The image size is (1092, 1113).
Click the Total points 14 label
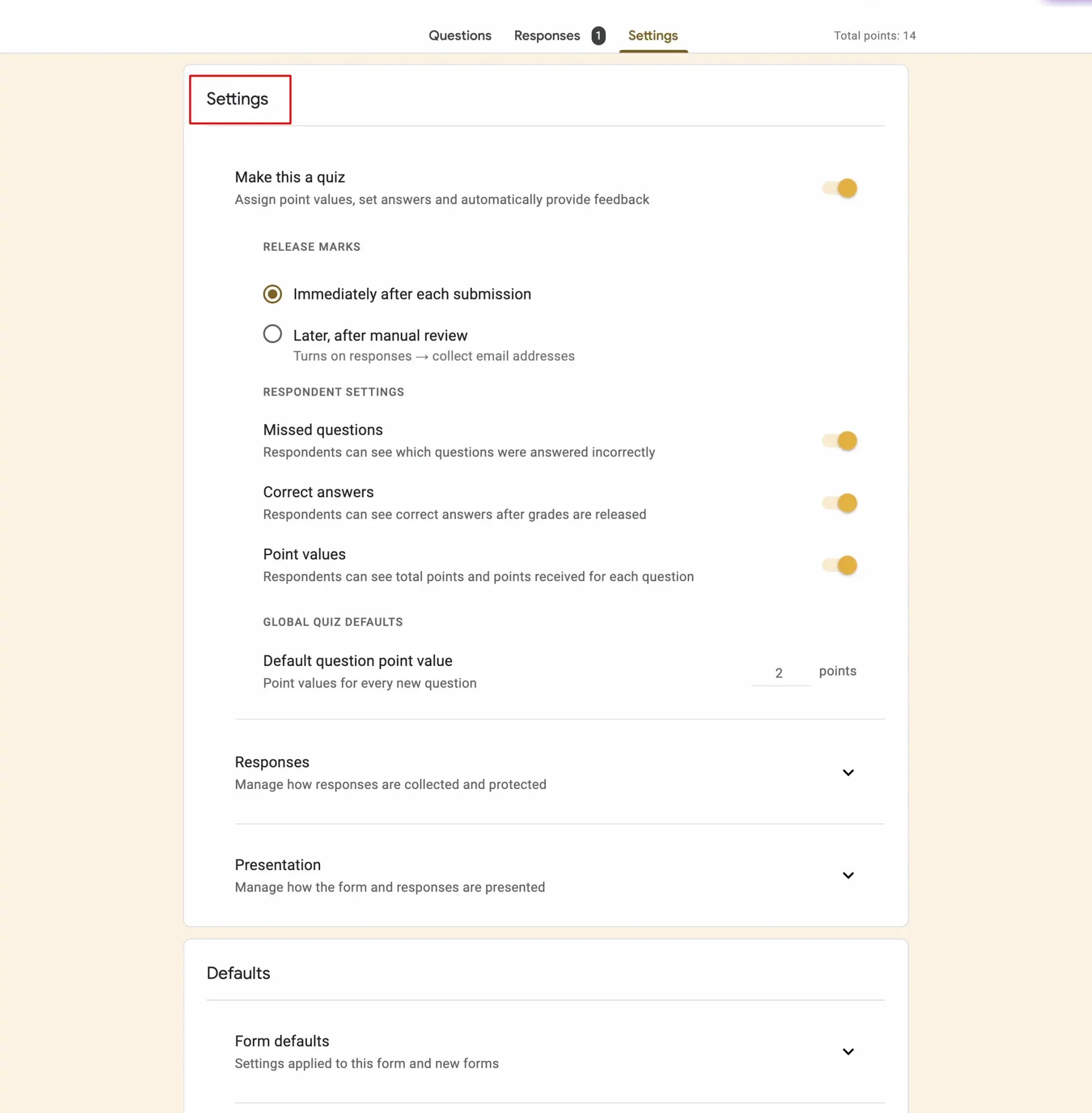click(x=874, y=36)
